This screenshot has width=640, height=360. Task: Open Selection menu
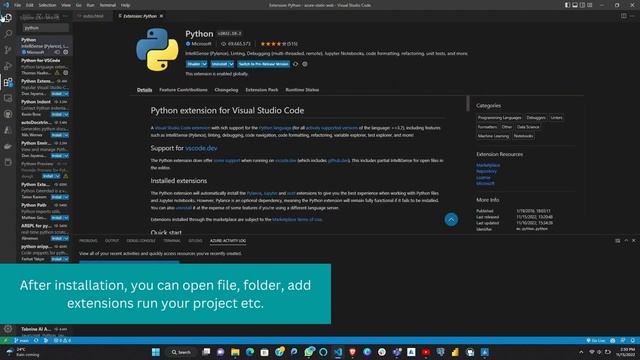(47, 5)
